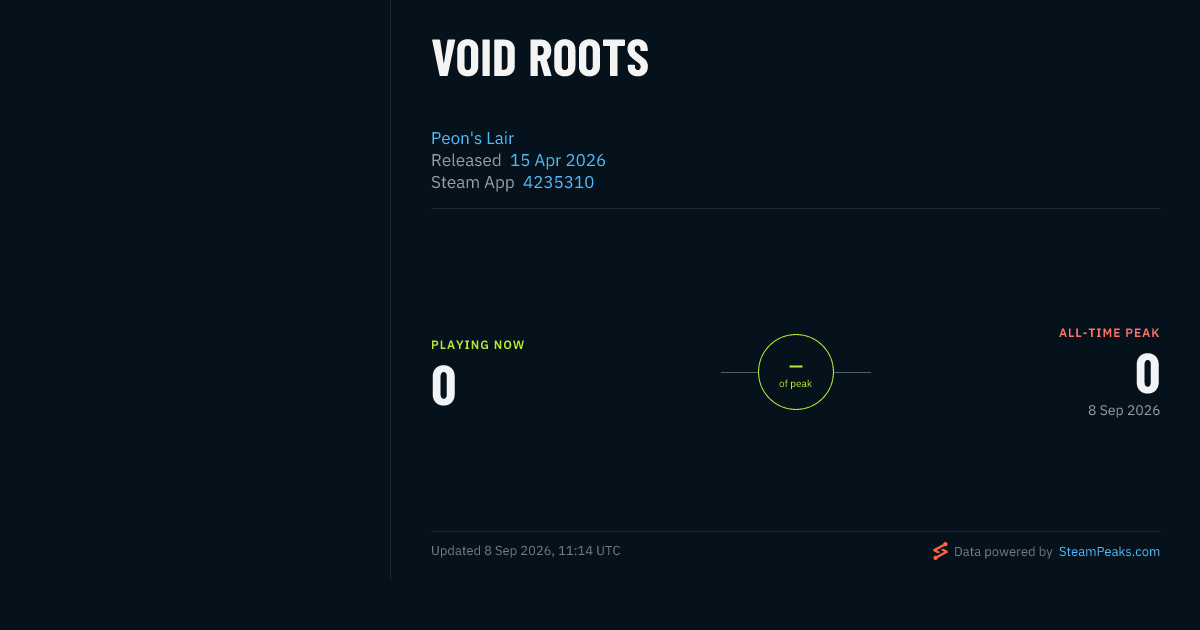Click the Updated 11:14 UTC timestamp
This screenshot has width=1200, height=630.
point(526,551)
